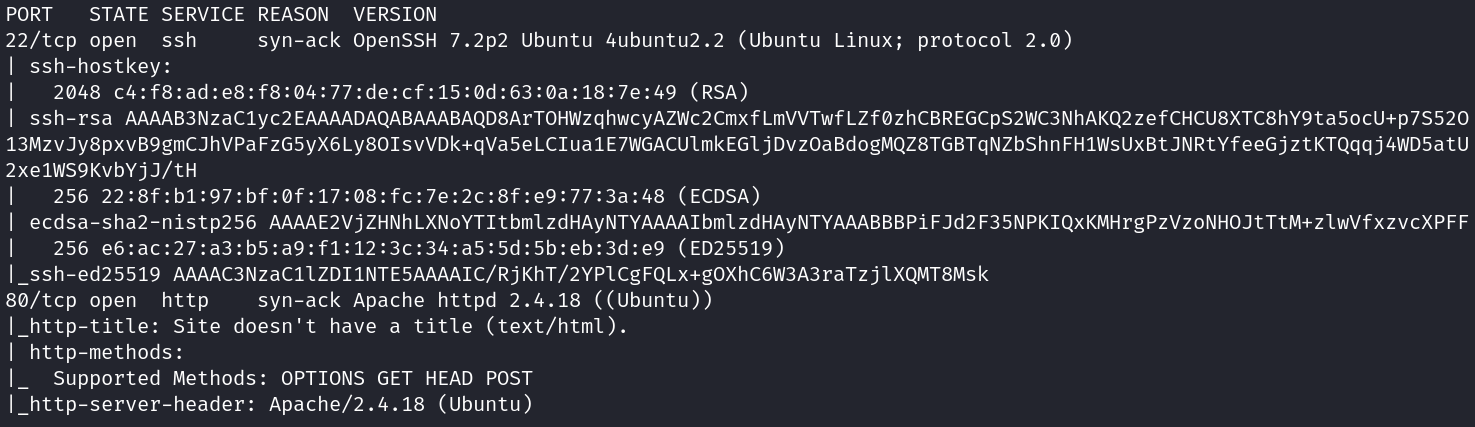Viewport: 1475px width, 427px height.
Task: Click the ecdsa-sha2-nistp256 key label
Action: tap(143, 223)
